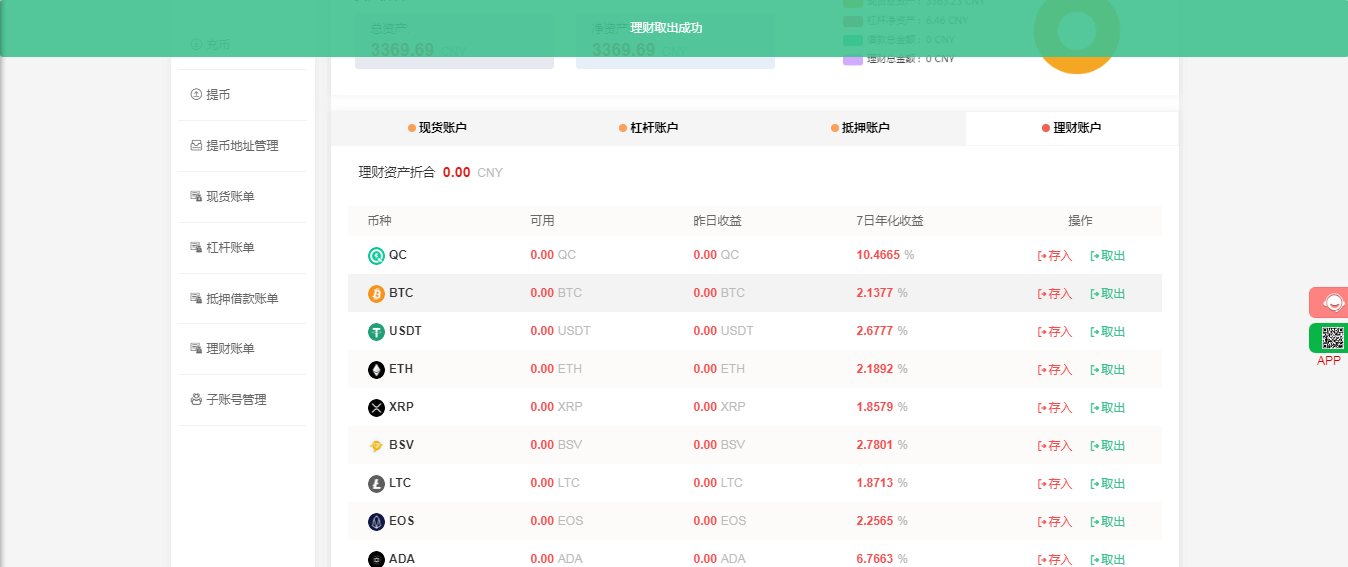Deposit into QC wealth account
The width and height of the screenshot is (1348, 567).
pyautogui.click(x=1055, y=256)
